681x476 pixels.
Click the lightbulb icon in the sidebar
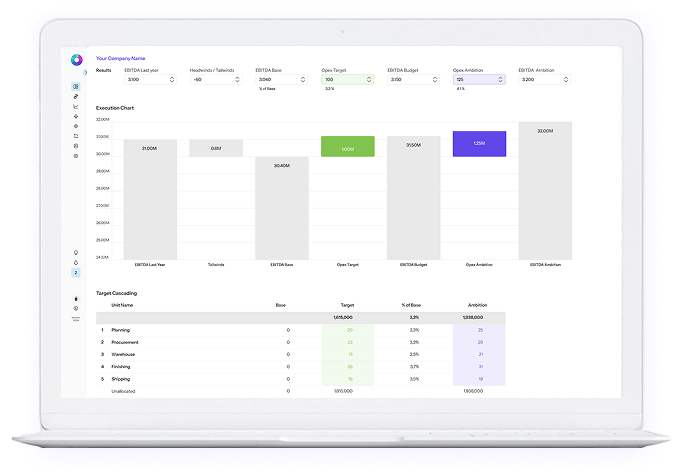pos(76,252)
